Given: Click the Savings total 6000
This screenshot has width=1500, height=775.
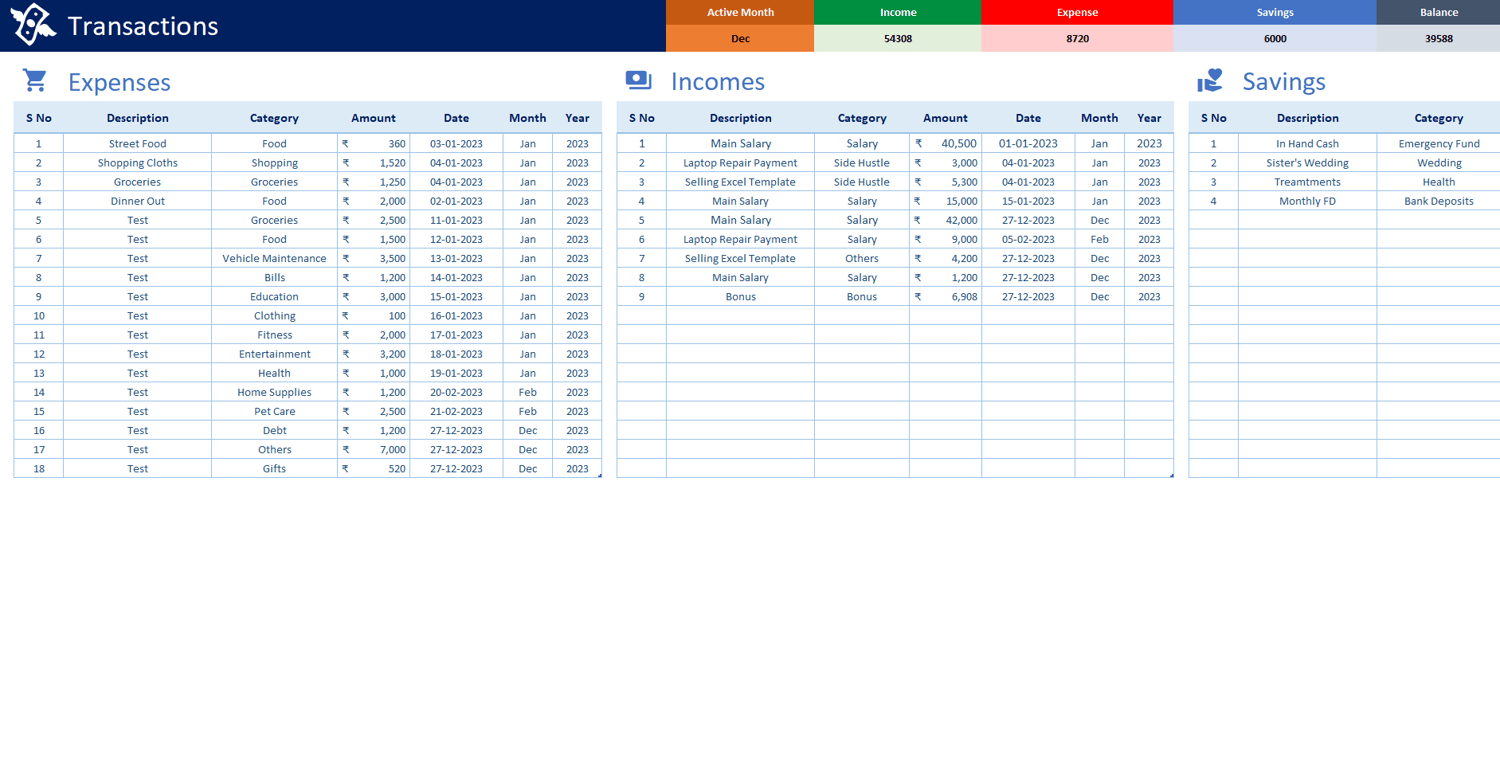Looking at the screenshot, I should (1275, 39).
